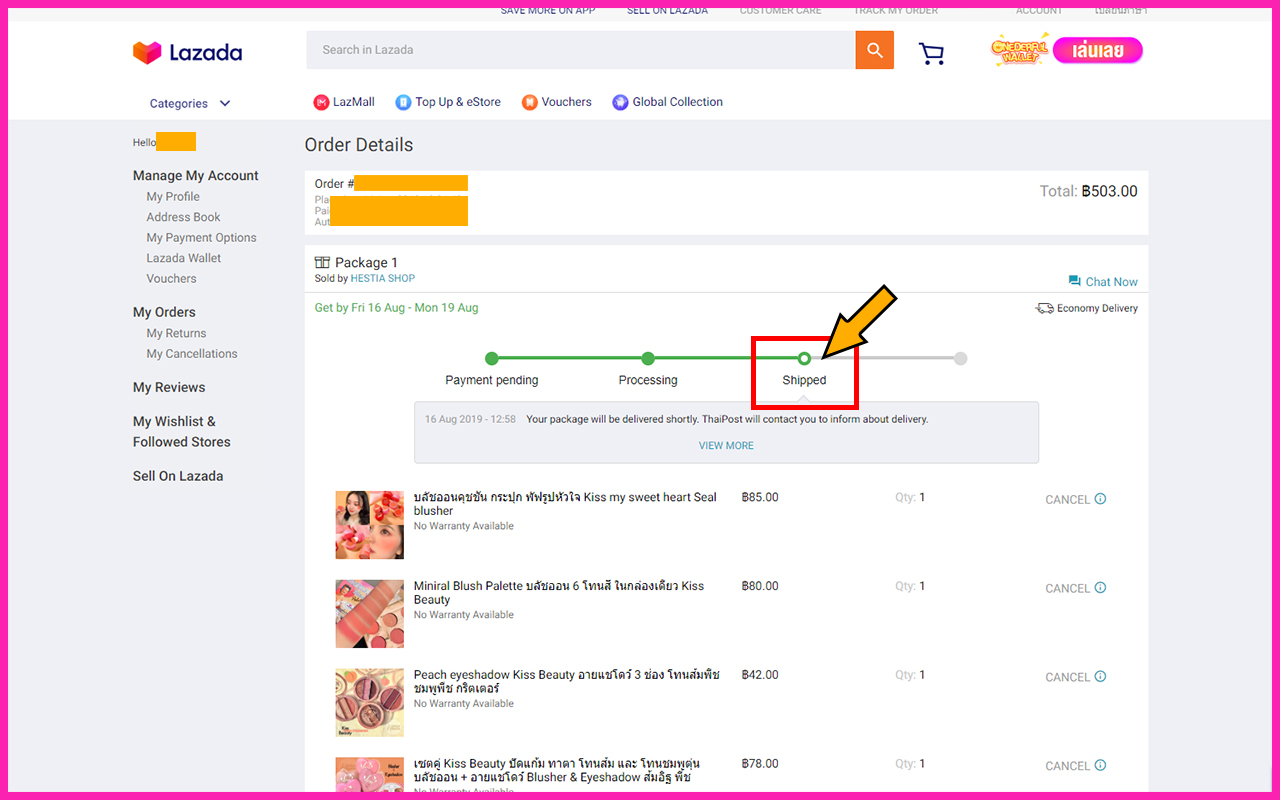This screenshot has height=800, width=1280.
Task: Click the Lazada logo
Action: tap(188, 52)
